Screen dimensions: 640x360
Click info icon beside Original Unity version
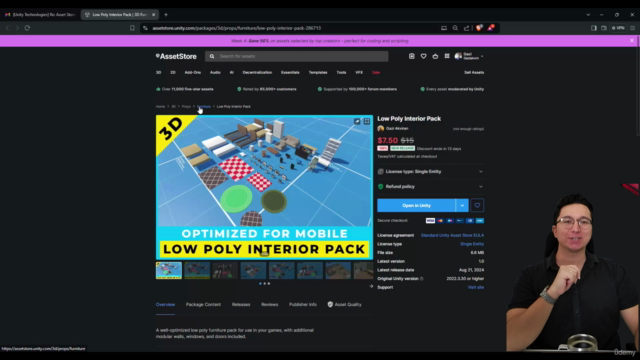(422, 279)
